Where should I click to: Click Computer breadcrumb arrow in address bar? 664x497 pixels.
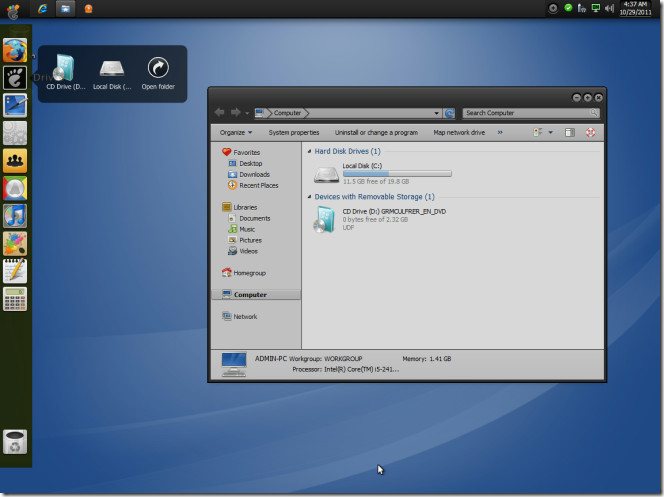point(307,113)
